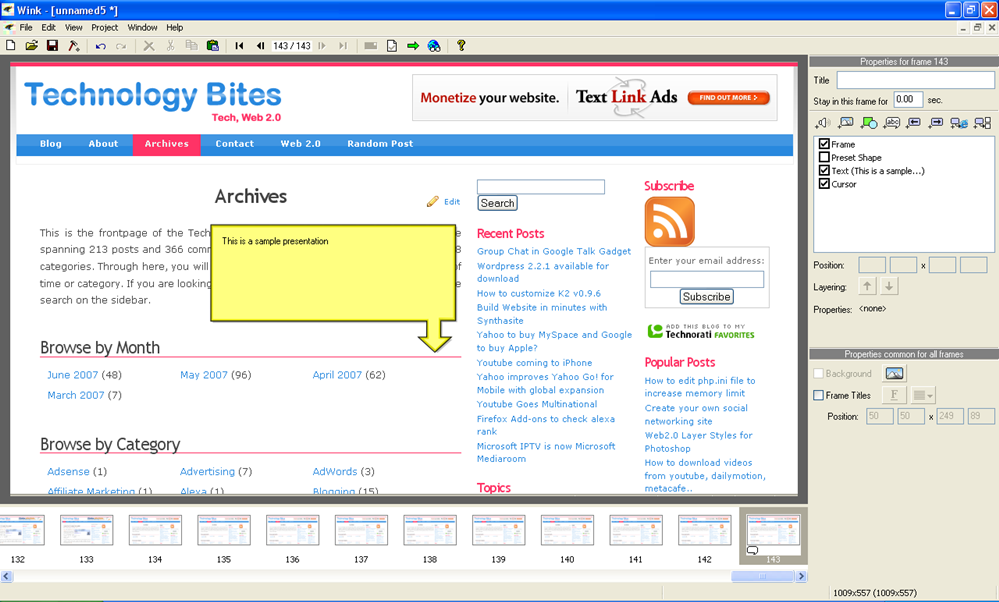Add a textbox with the abc icon
999x602 pixels.
click(x=892, y=122)
